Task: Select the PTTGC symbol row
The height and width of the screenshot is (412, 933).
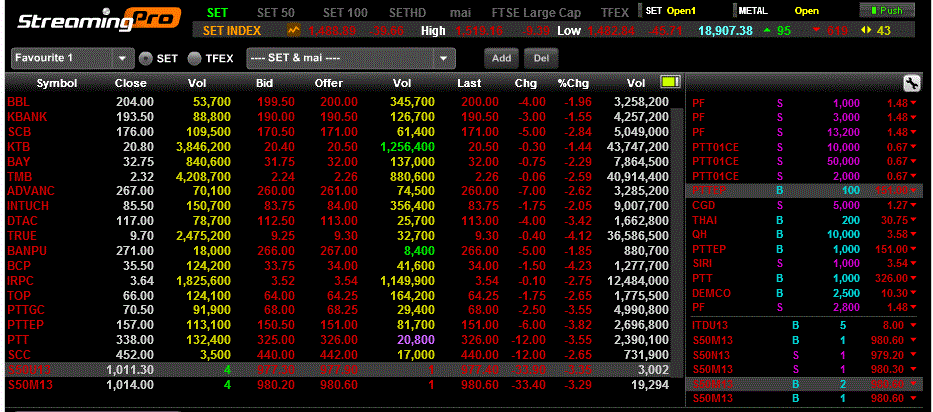Action: [x=338, y=310]
